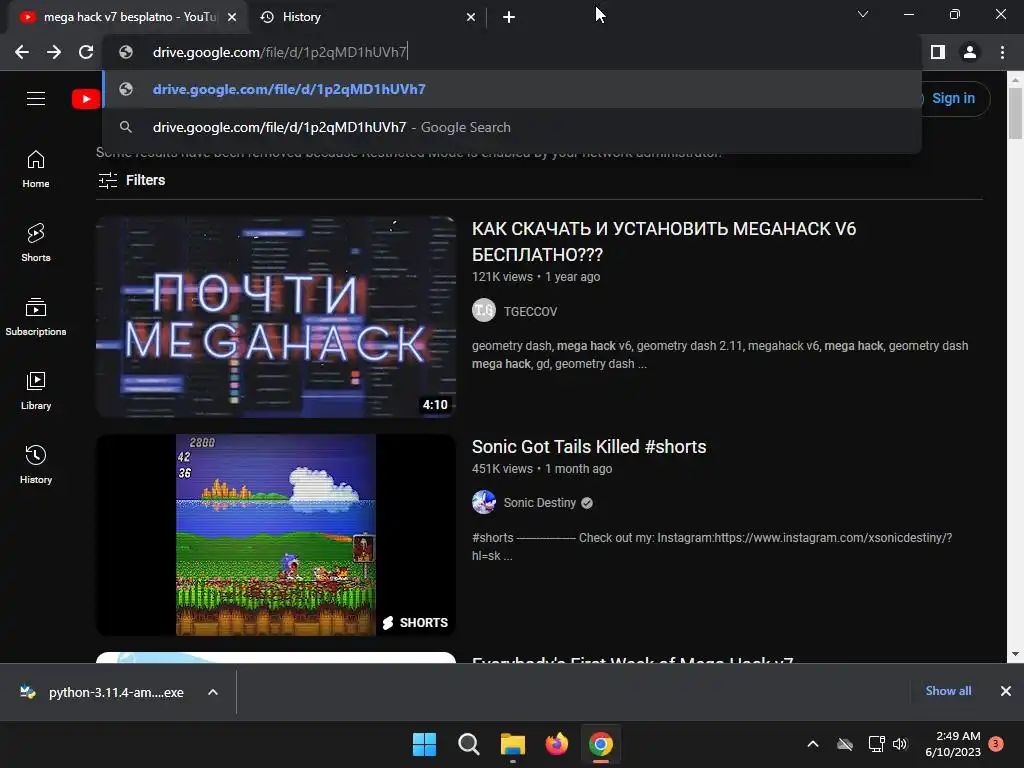Click the Sonic video Instagram description snippet
The image size is (1024, 768).
pos(712,547)
